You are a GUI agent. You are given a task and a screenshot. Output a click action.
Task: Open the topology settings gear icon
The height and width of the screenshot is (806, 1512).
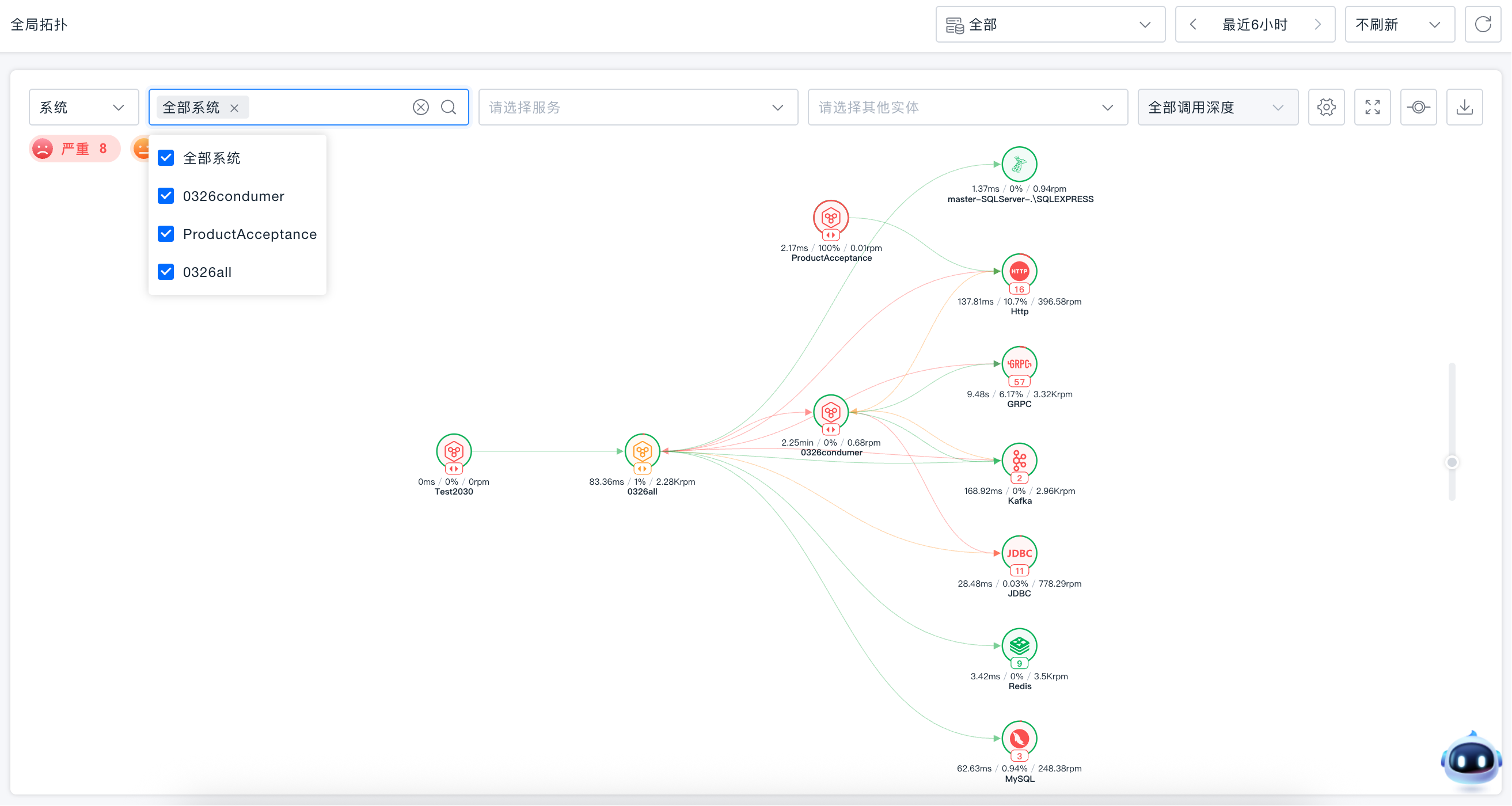1326,107
